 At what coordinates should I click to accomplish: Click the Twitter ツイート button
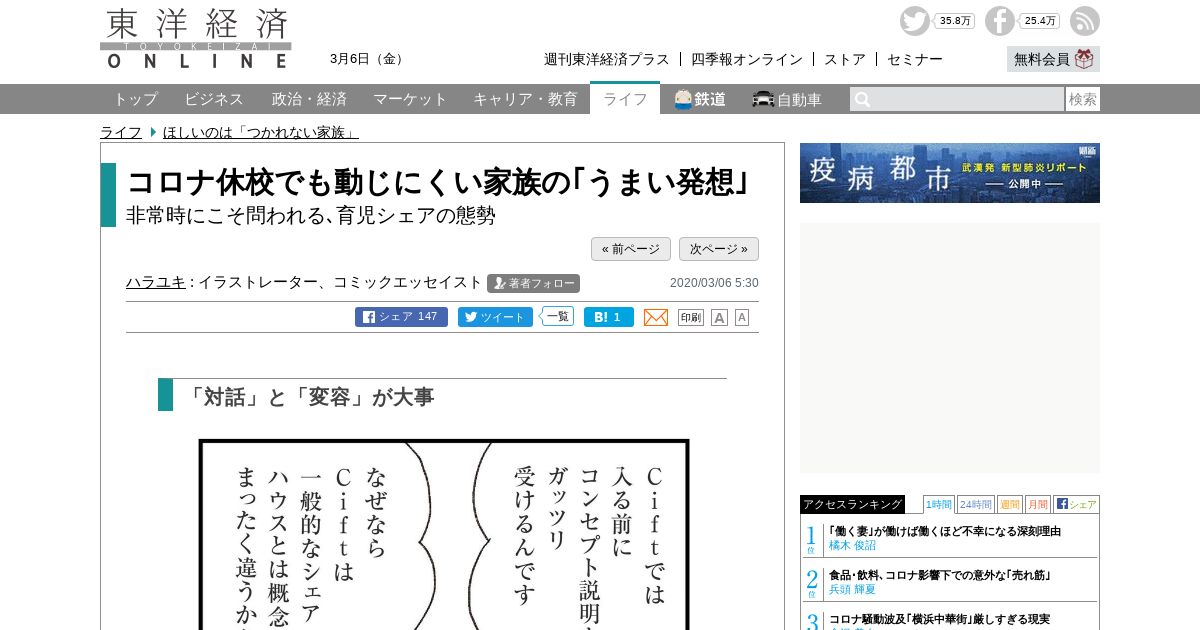[x=496, y=317]
